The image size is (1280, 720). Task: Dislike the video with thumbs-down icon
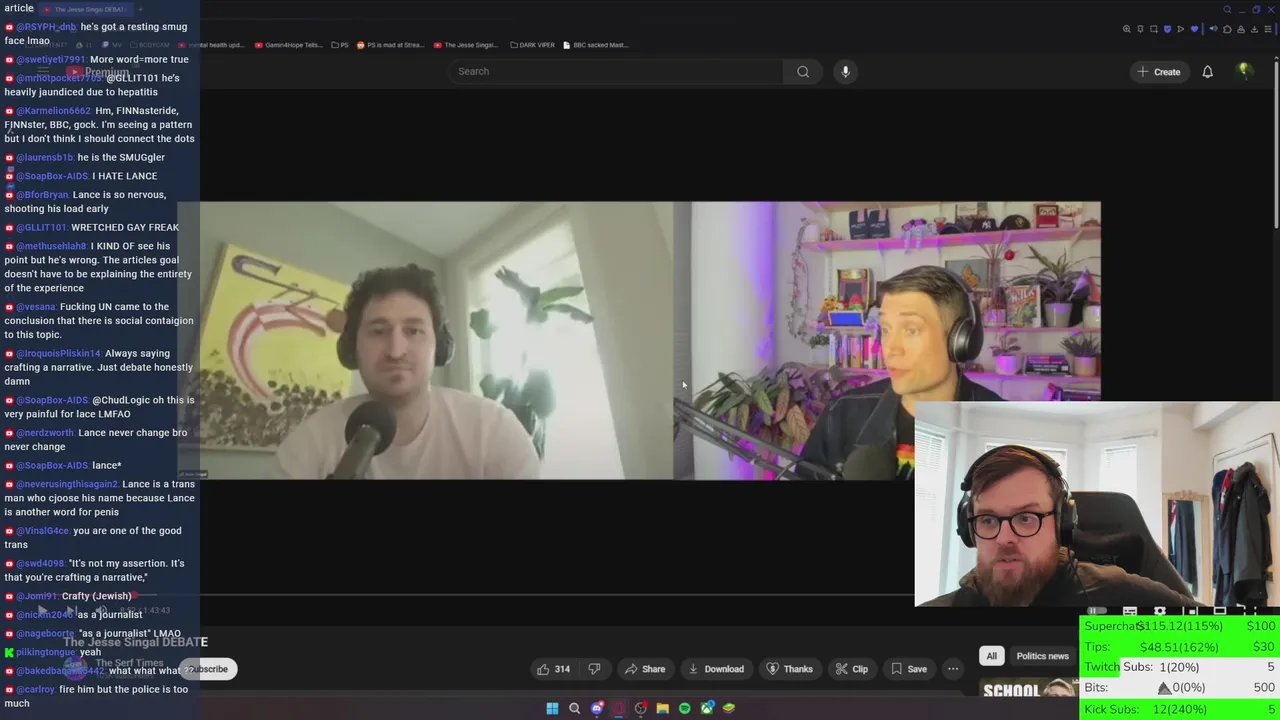594,669
